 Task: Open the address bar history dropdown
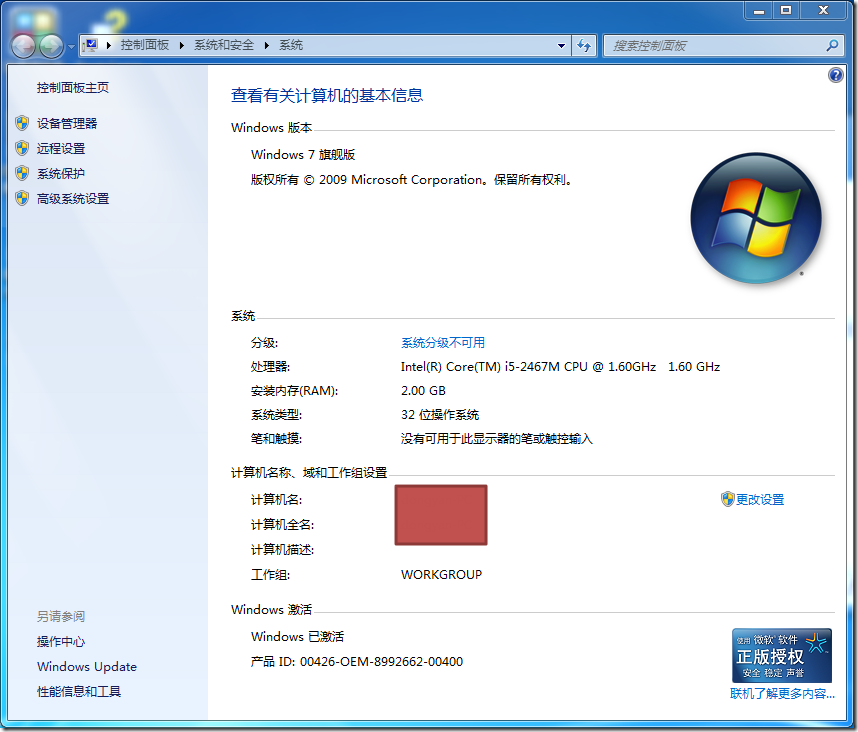tap(561, 46)
